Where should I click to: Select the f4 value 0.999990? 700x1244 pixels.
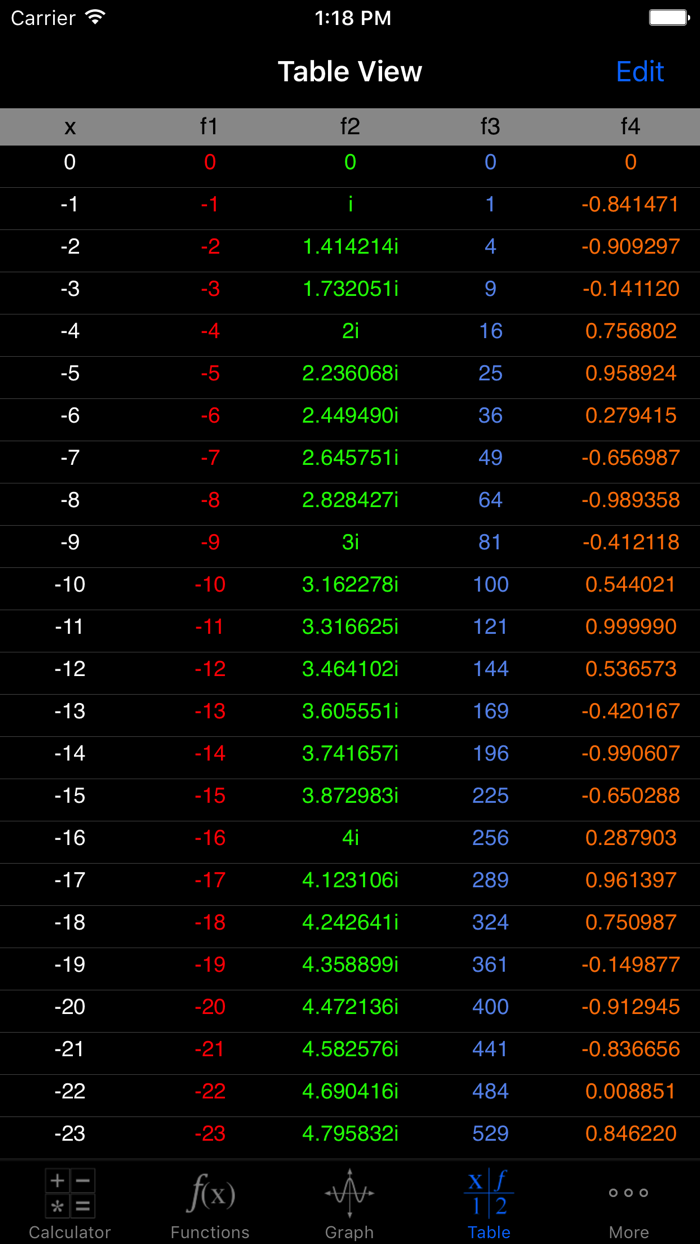click(x=630, y=627)
